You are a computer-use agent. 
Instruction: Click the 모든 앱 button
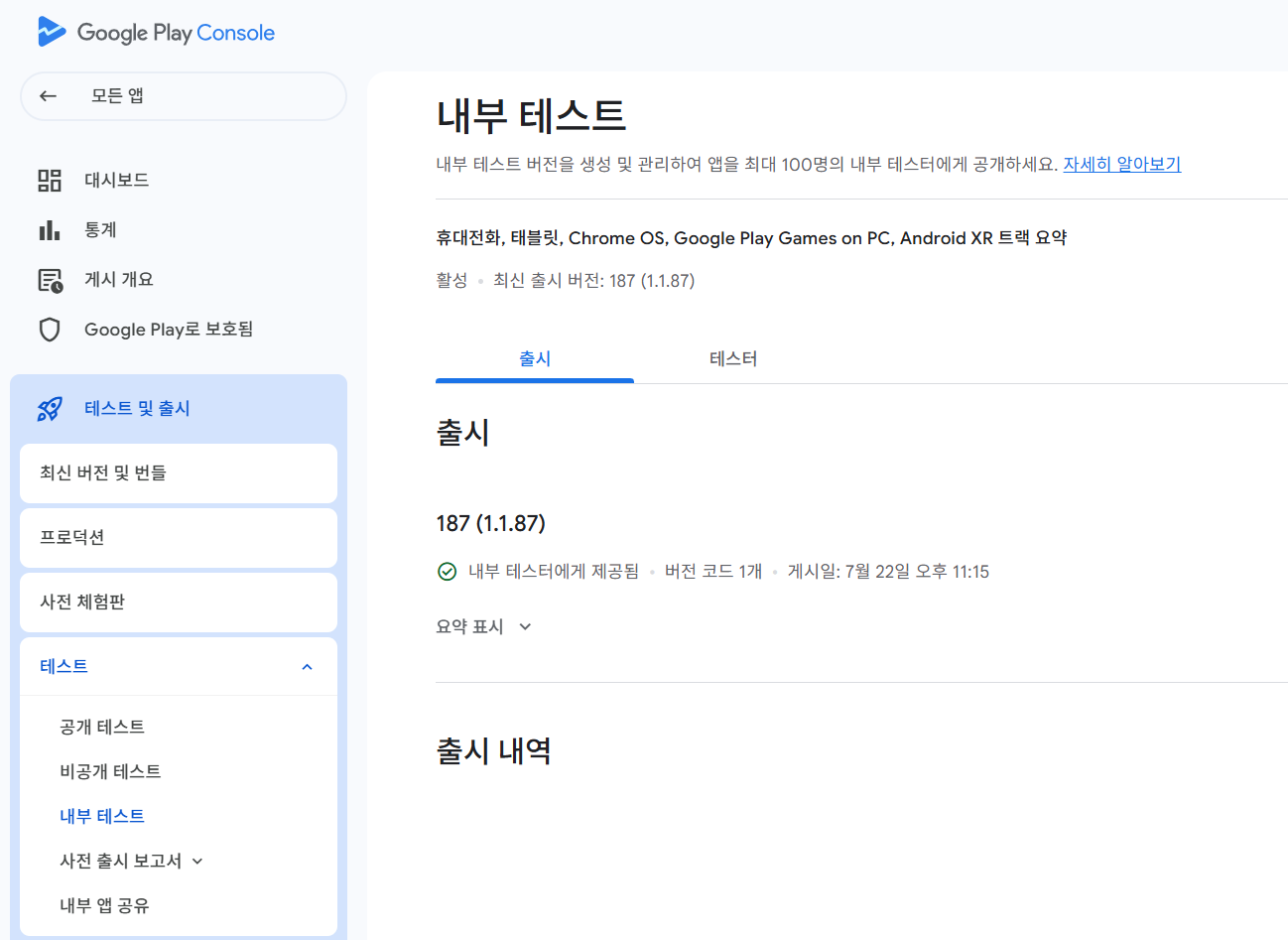coord(184,96)
